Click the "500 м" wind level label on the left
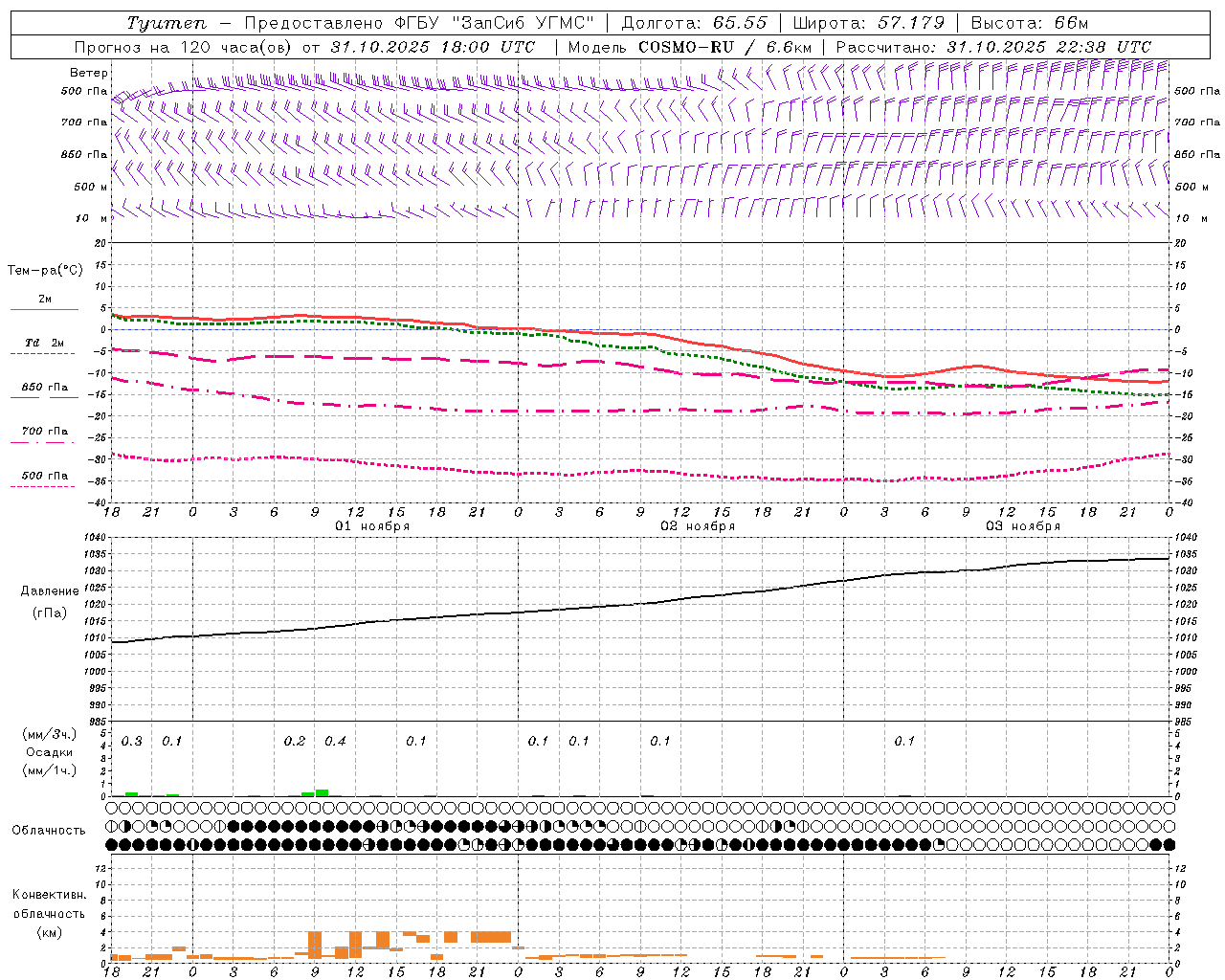Image resolution: width=1225 pixels, height=980 pixels. [x=91, y=188]
